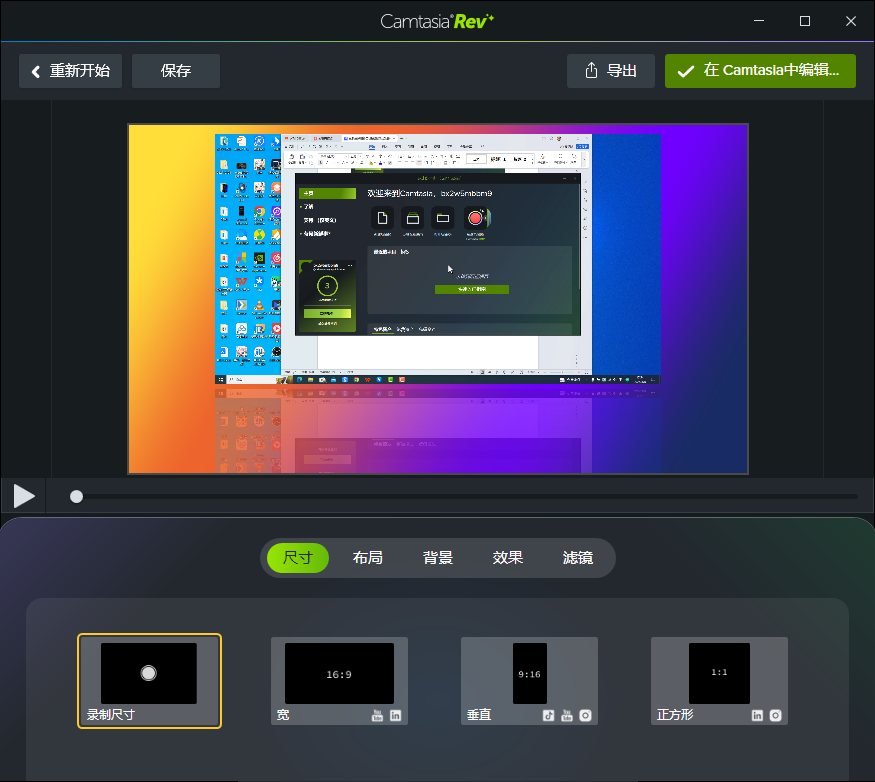This screenshot has height=782, width=875.
Task: Open the 背景 tab
Action: (438, 558)
